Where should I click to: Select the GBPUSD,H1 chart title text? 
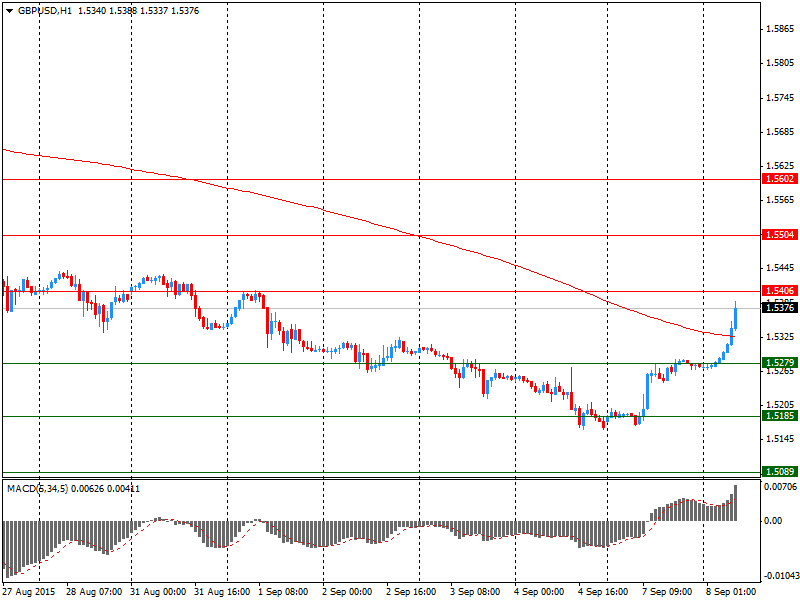point(45,11)
